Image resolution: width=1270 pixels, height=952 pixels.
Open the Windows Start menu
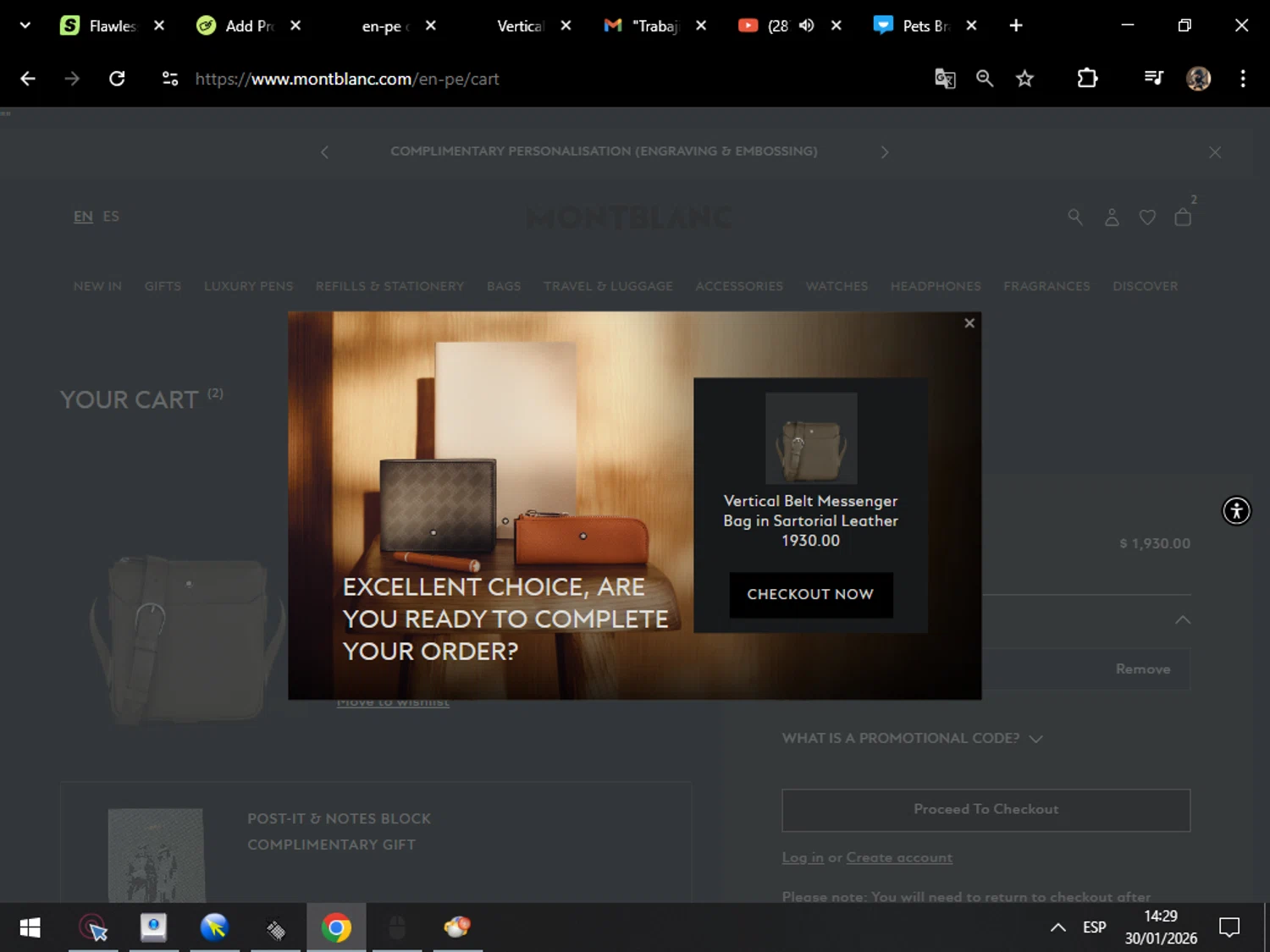(30, 928)
